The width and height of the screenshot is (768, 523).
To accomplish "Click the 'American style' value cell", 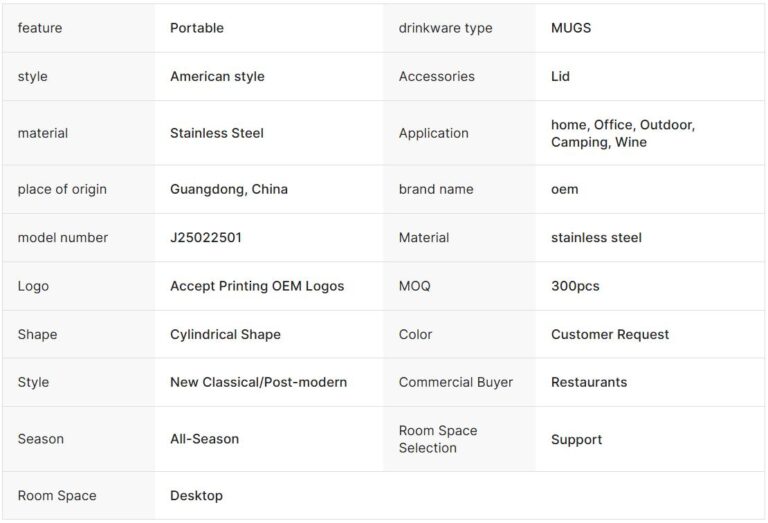I will 217,76.
